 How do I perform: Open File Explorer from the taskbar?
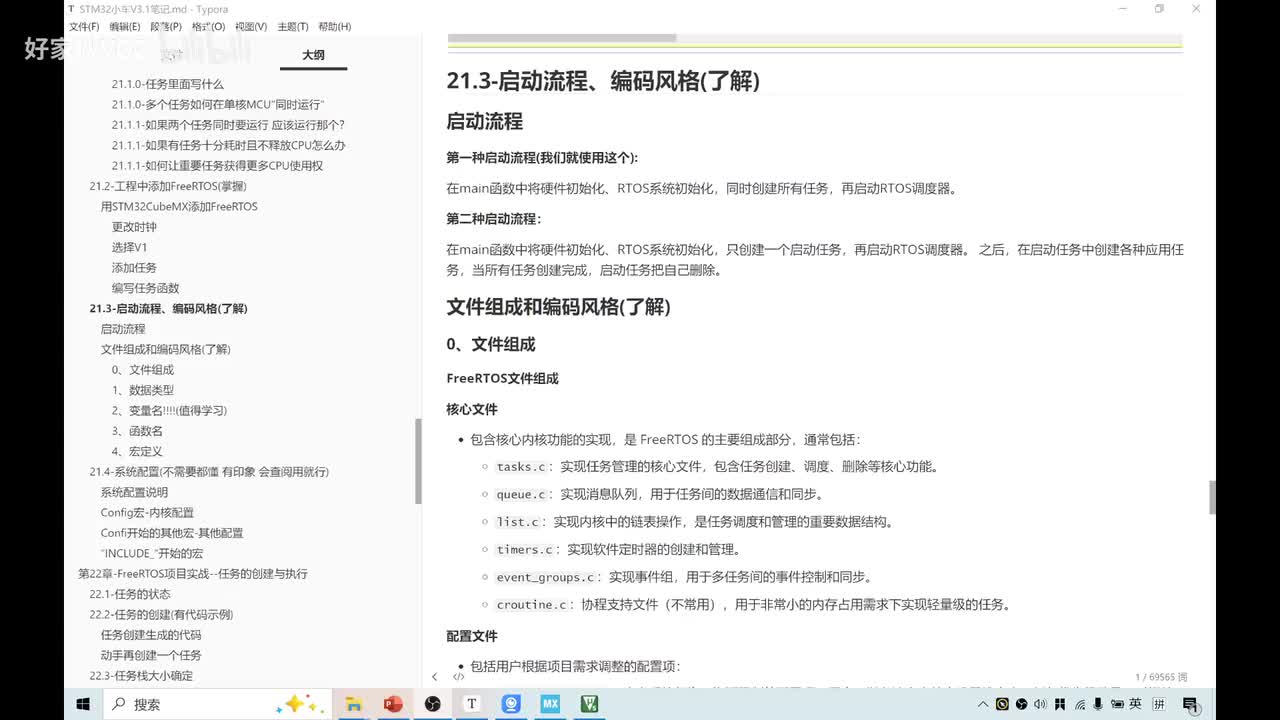[x=353, y=704]
